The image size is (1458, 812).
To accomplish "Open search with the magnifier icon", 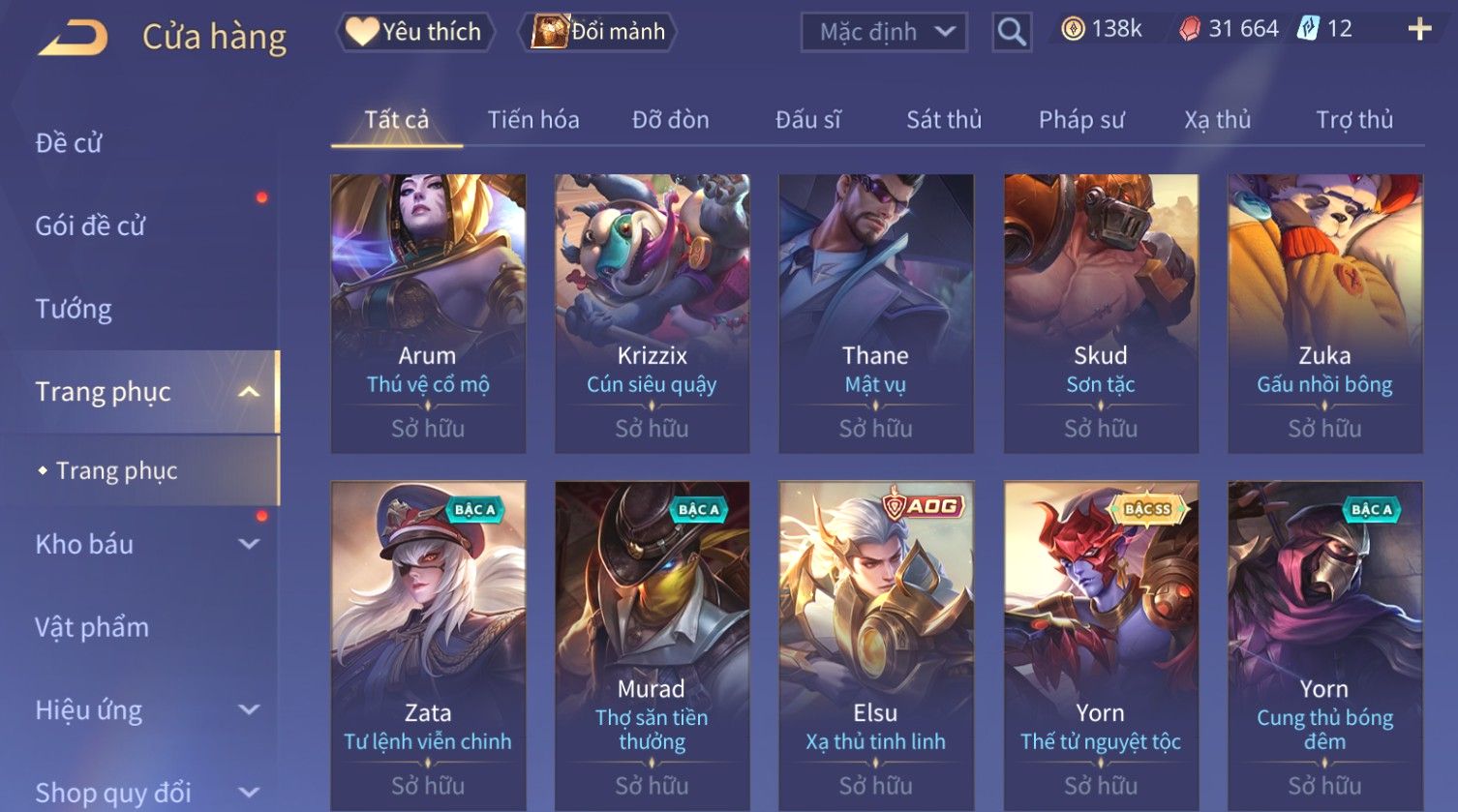I will (x=1012, y=32).
